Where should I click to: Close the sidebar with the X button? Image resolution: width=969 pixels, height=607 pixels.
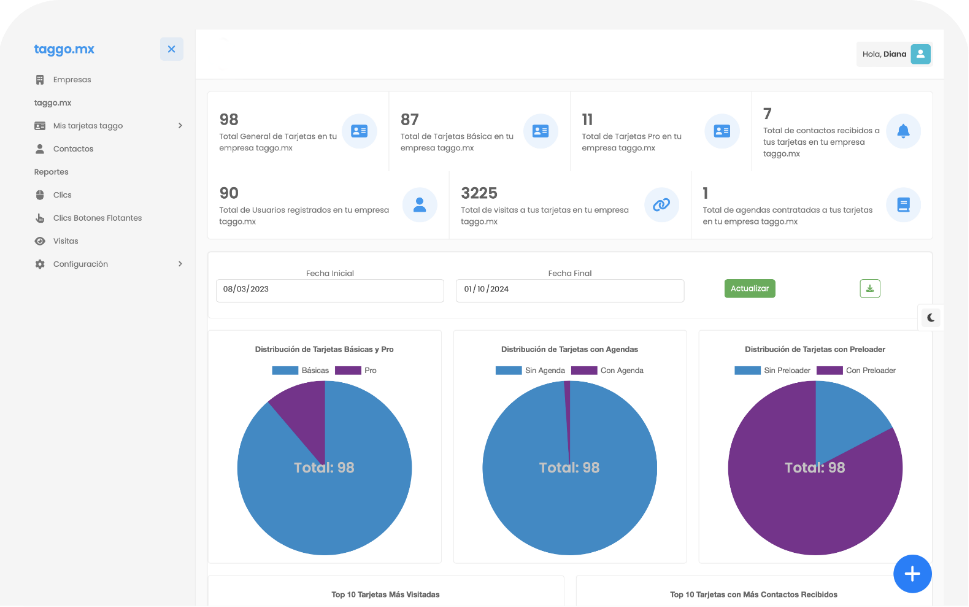click(x=171, y=49)
